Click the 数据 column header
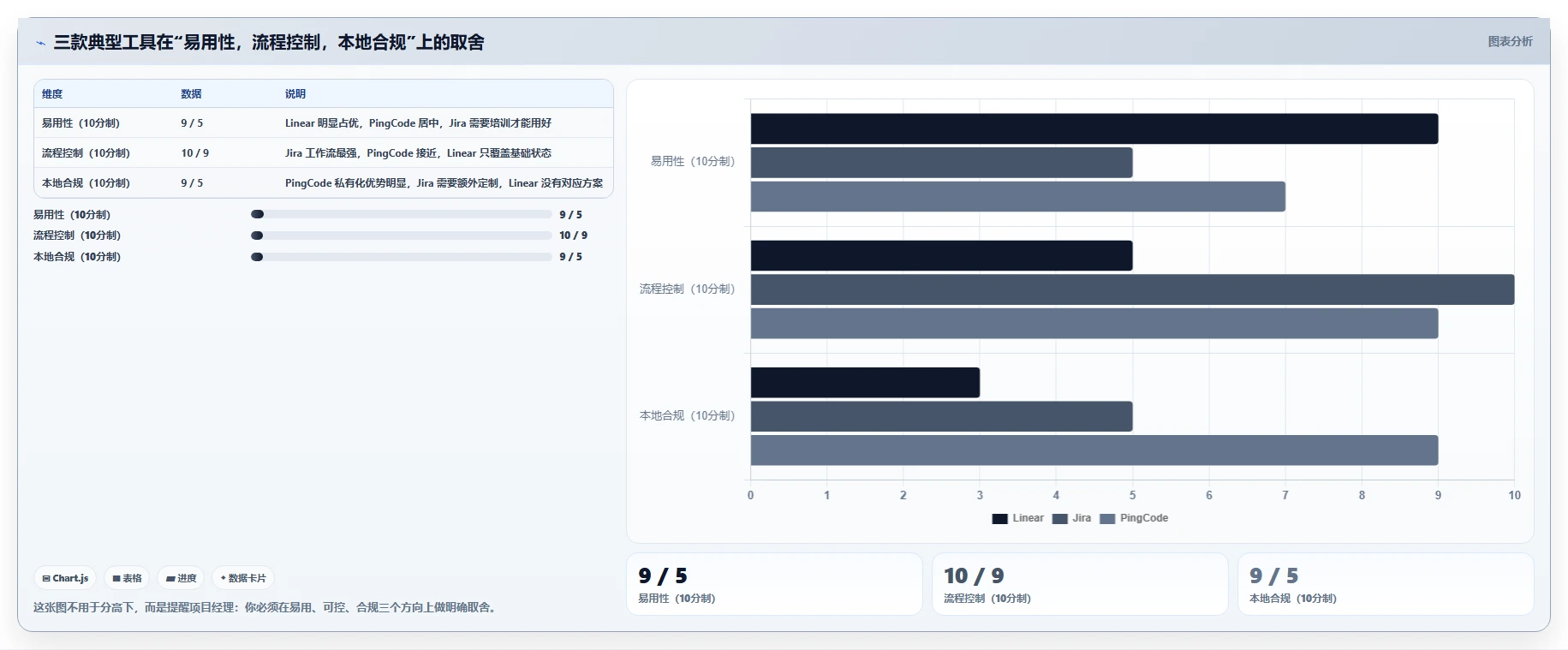Screen dimensions: 1568x650 [x=191, y=94]
